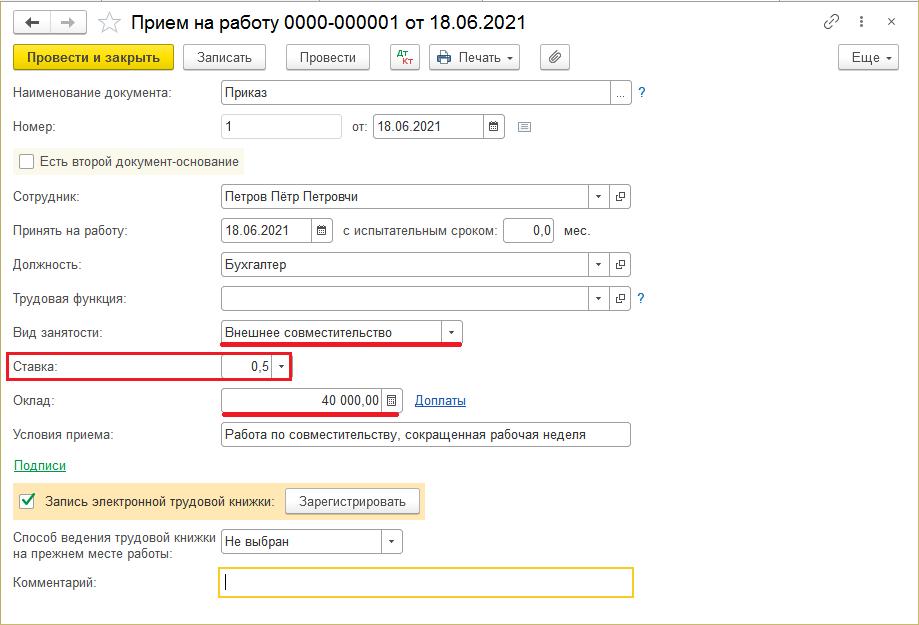Screen dimensions: 919x625
Task: Open calculator icon in Оклад field
Action: 392,401
